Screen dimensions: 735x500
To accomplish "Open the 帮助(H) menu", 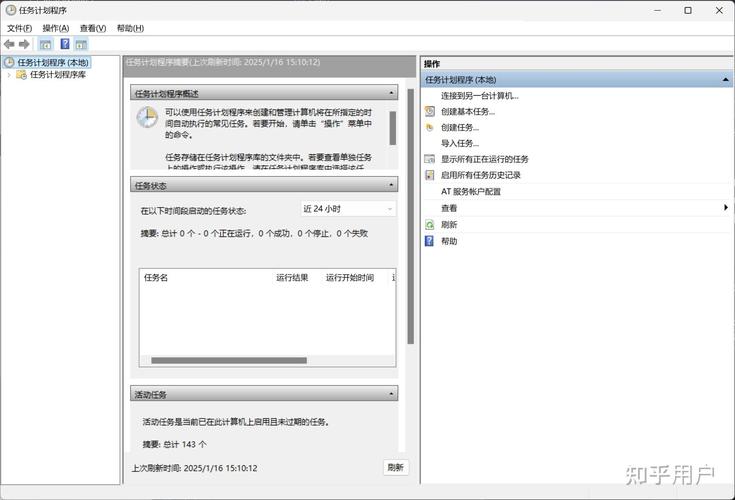I will click(x=130, y=29).
